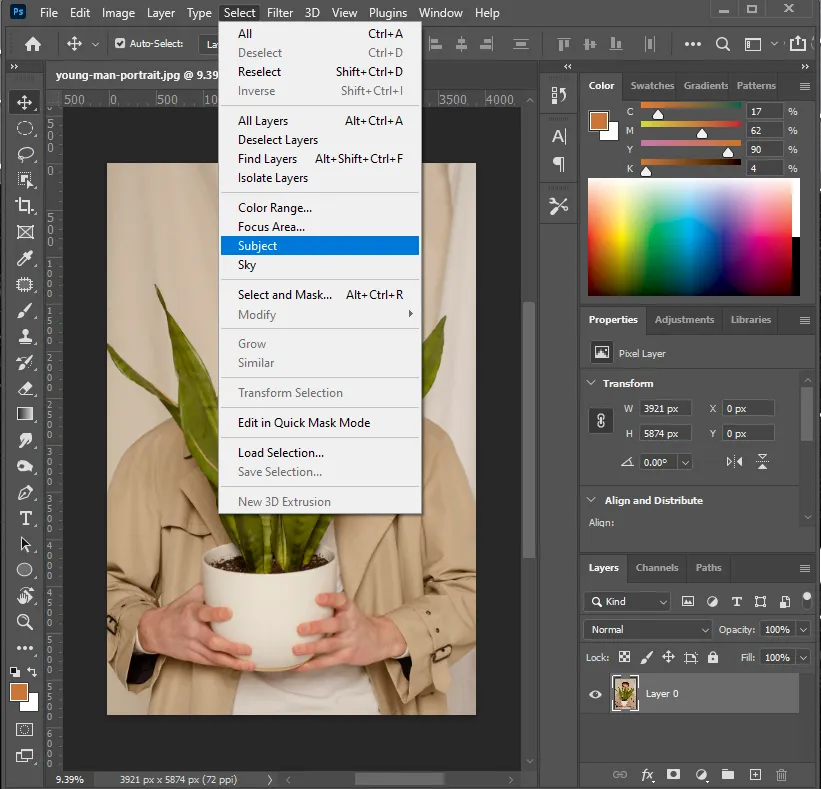Viewport: 821px width, 789px height.
Task: Switch to the Channels tab
Action: [x=657, y=568]
